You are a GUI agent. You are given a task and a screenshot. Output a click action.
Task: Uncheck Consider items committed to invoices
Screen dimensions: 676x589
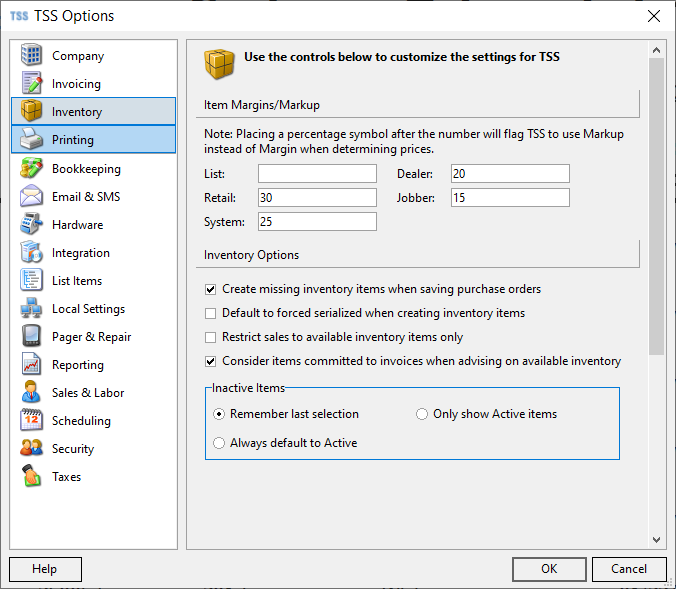point(210,361)
